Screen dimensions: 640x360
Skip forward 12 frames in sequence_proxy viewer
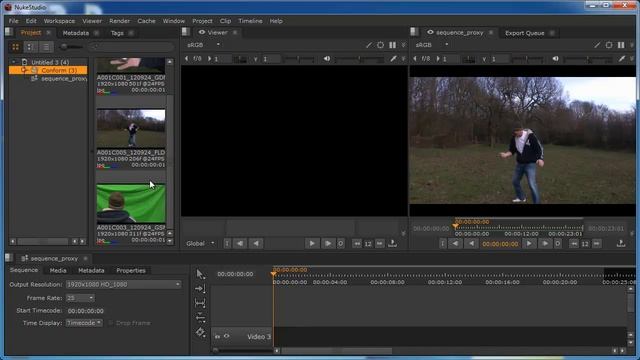pos(597,244)
